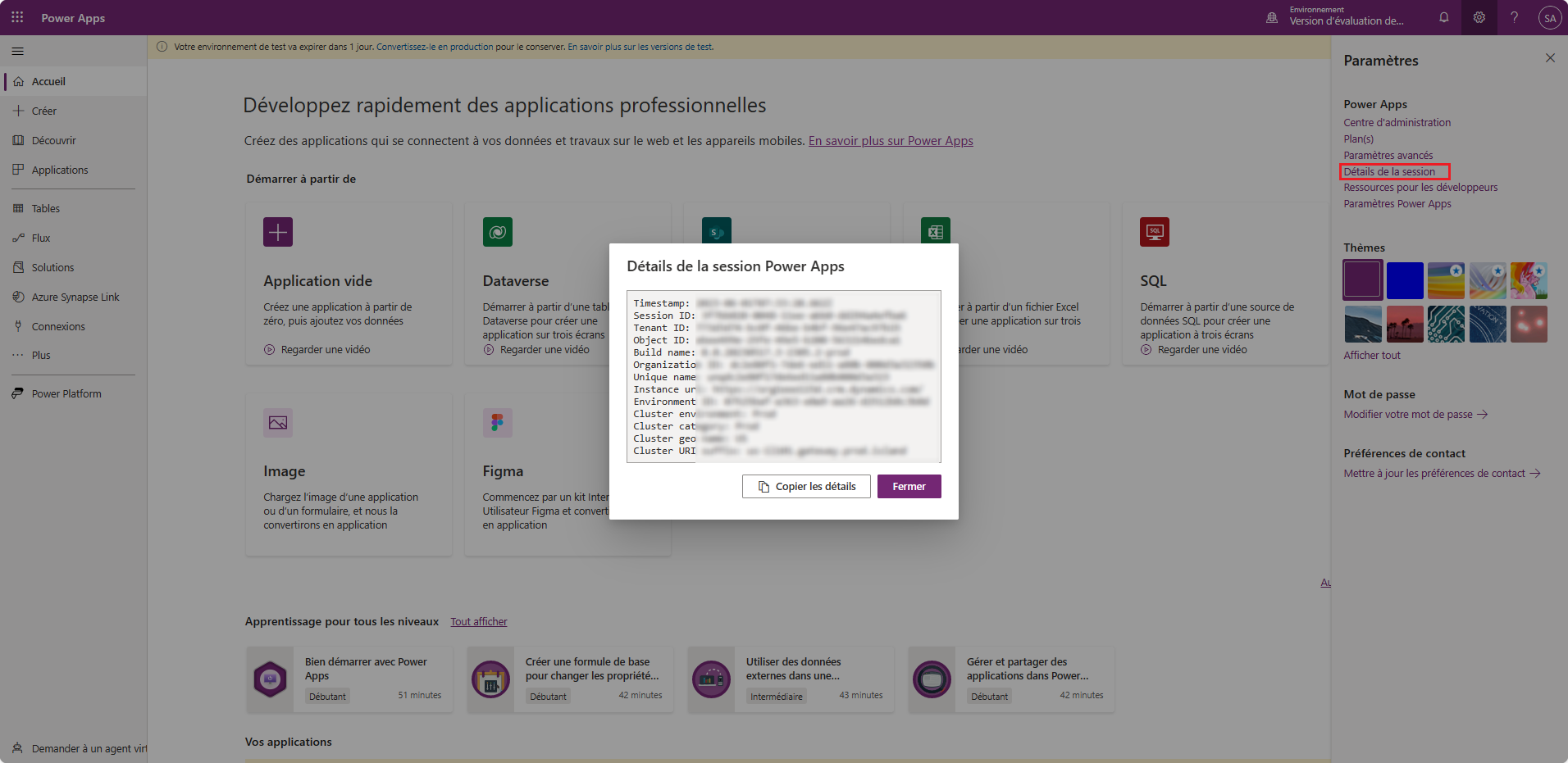Click the Power Apps header title
1568x763 pixels.
click(73, 17)
